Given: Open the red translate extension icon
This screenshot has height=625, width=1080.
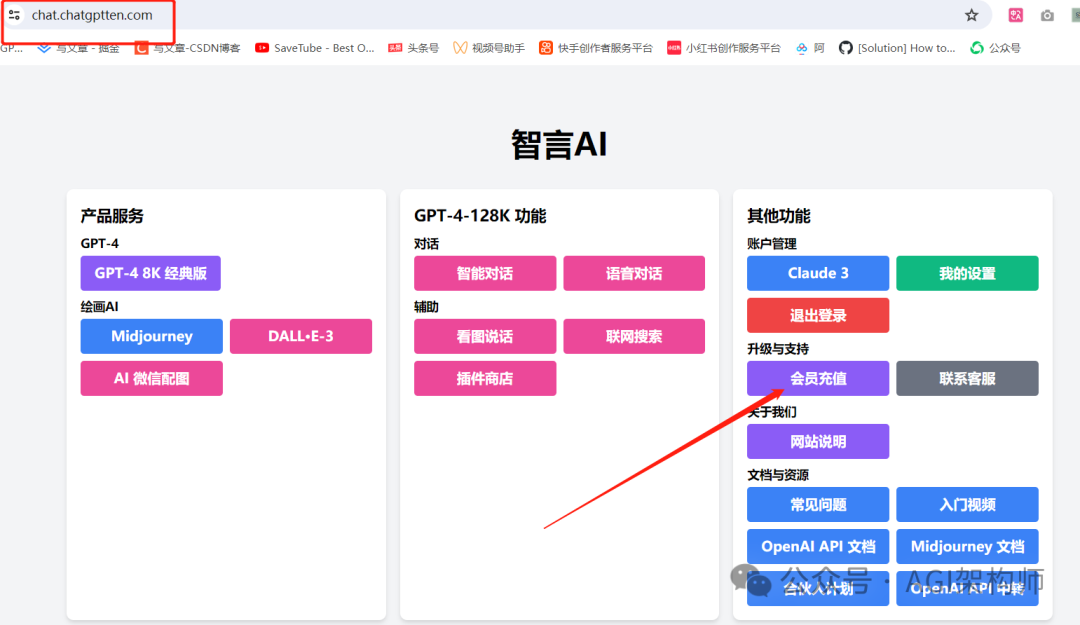Looking at the screenshot, I should 1015,15.
